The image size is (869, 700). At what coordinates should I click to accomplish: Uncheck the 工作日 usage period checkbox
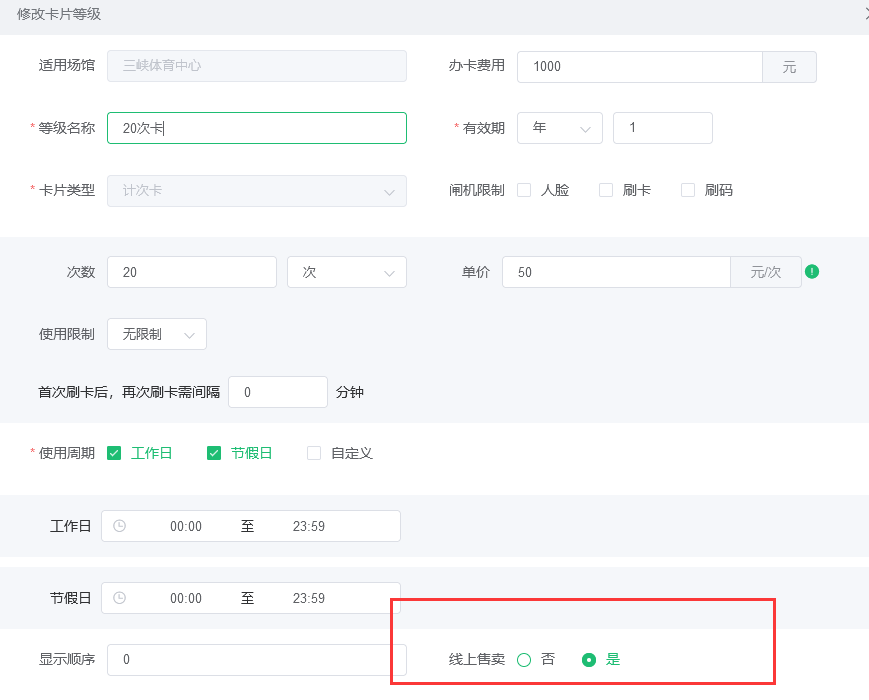(114, 453)
